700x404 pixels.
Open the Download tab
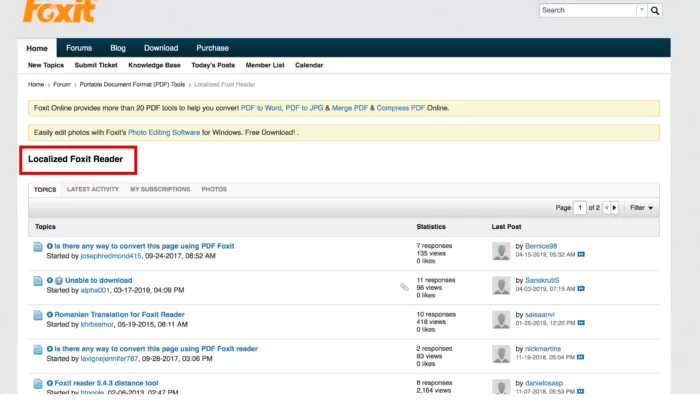(x=161, y=48)
